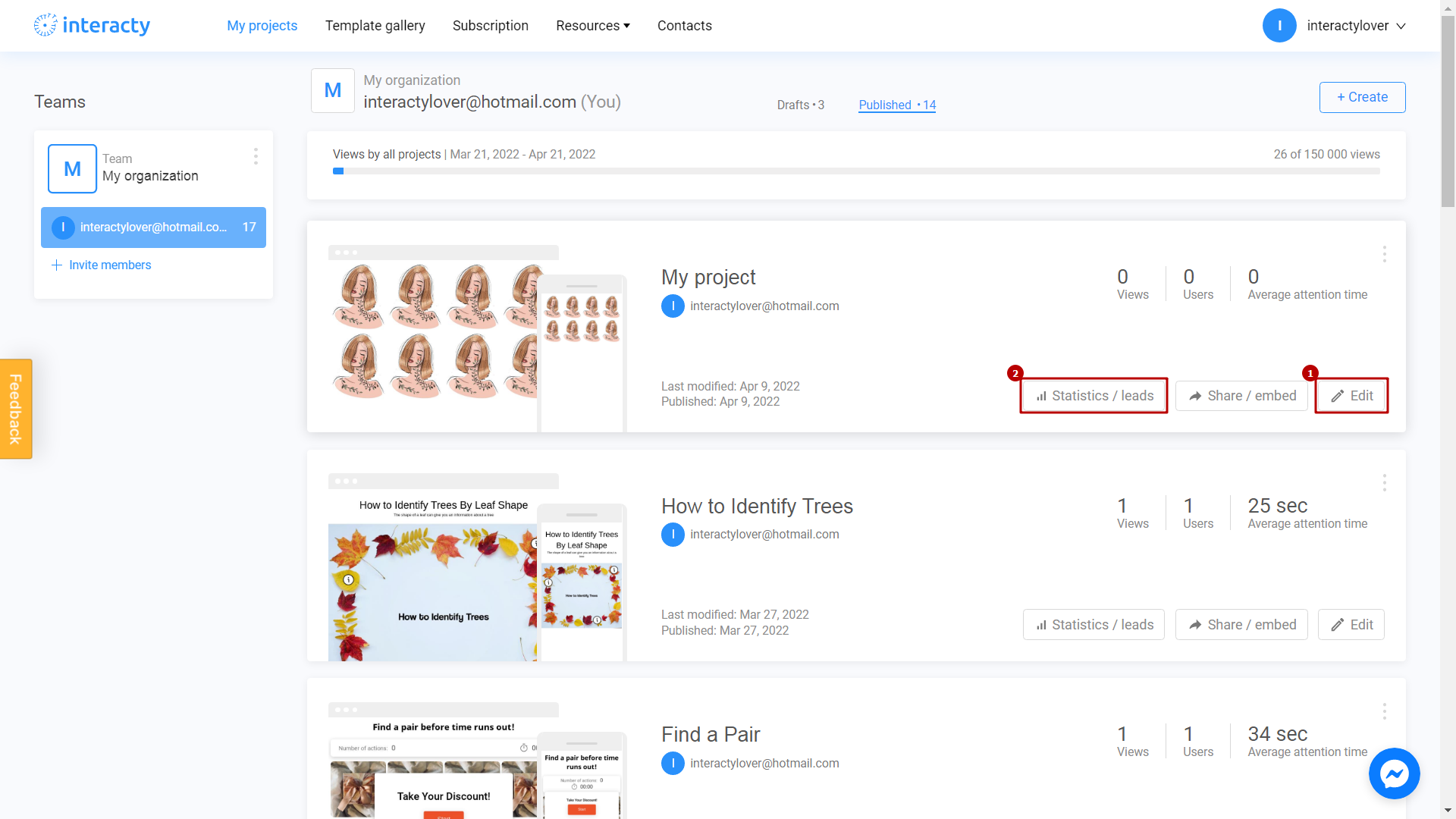Screen dimensions: 1456x819
Task: Click the blue user avatar in header
Action: click(1279, 26)
